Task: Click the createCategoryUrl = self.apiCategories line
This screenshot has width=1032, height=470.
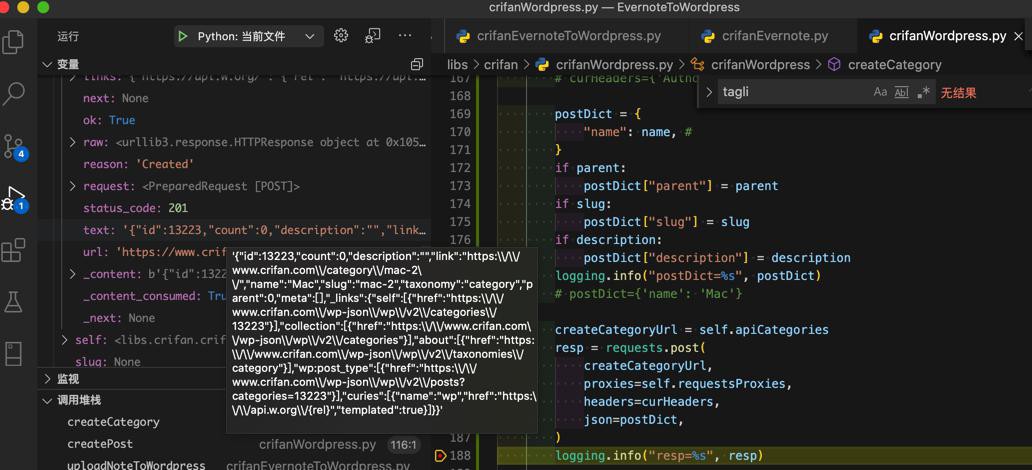Action: coord(692,329)
